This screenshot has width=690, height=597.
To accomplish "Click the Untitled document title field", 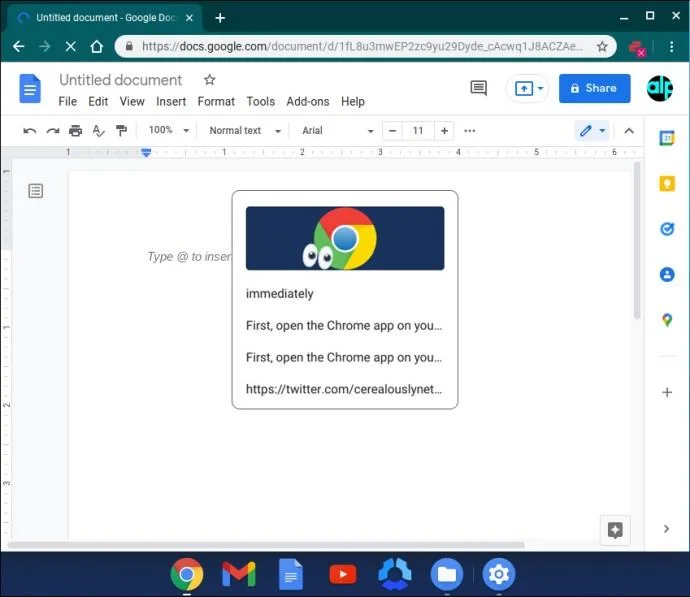I will (120, 80).
